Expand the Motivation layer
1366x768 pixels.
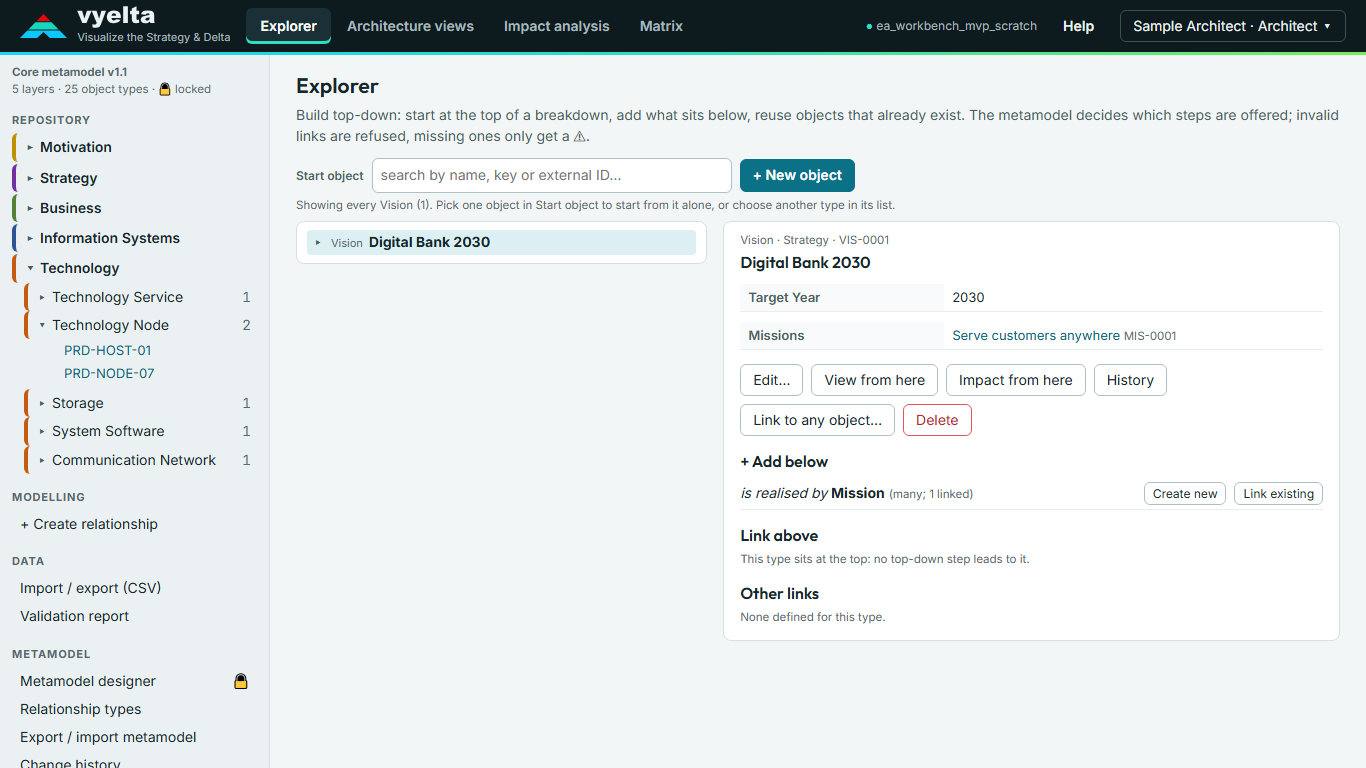[30, 147]
